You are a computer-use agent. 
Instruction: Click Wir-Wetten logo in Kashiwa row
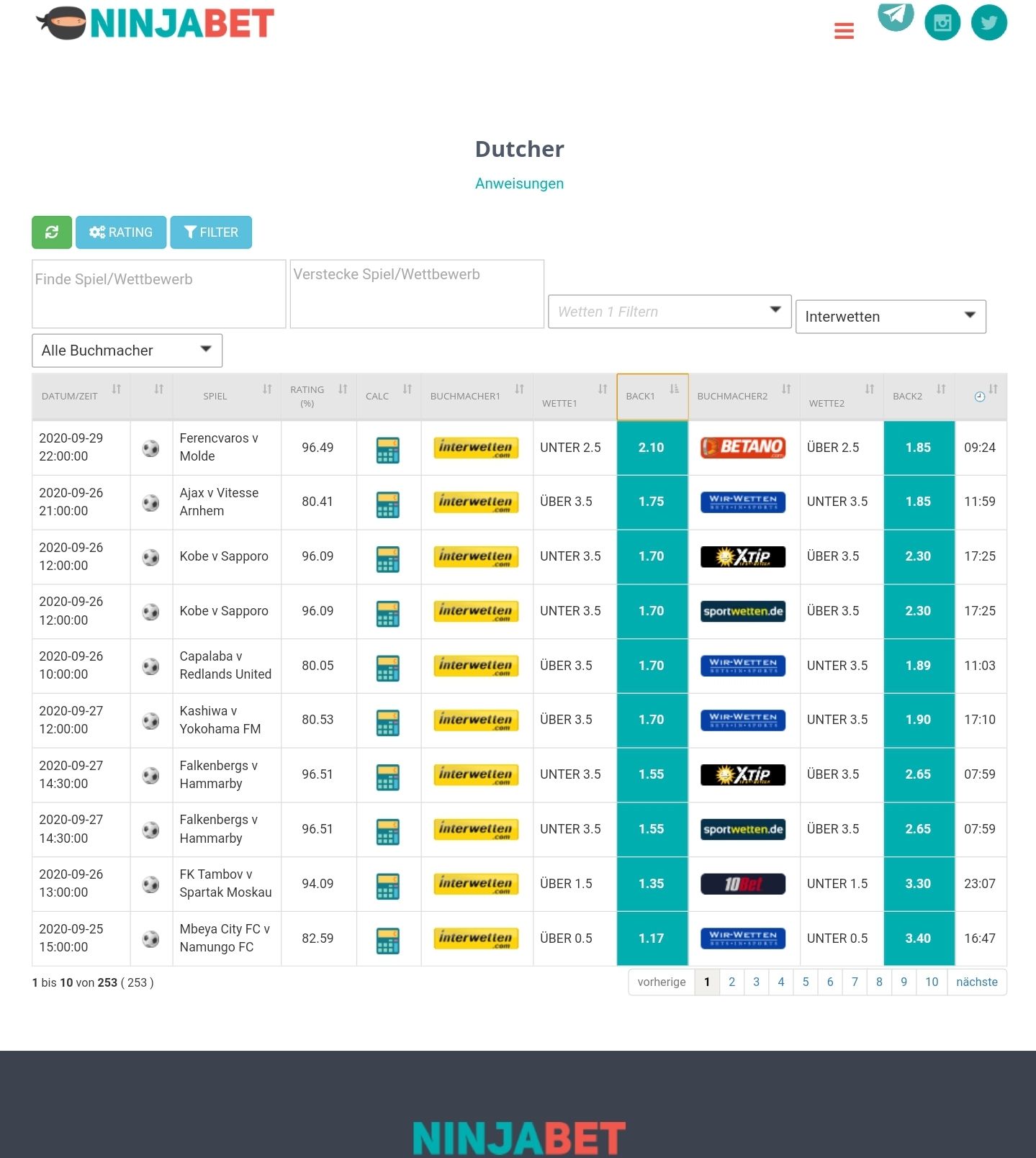(x=743, y=720)
